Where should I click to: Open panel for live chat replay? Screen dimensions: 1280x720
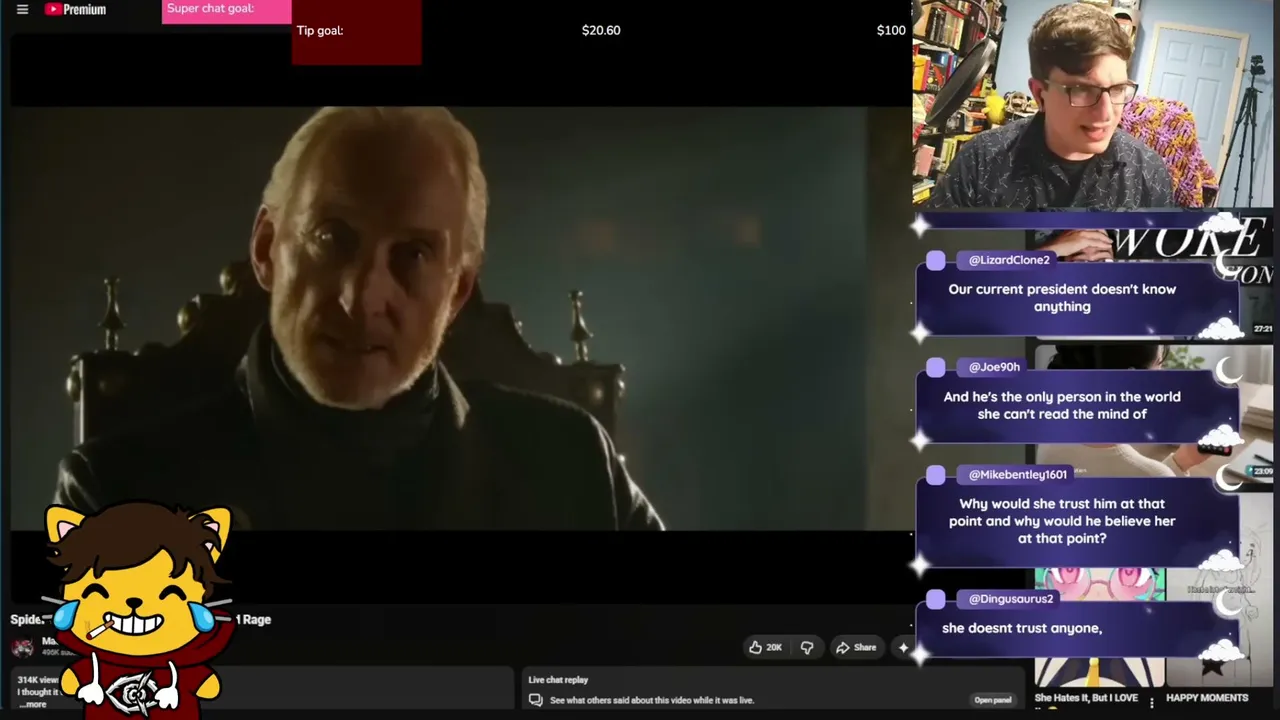pyautogui.click(x=993, y=700)
